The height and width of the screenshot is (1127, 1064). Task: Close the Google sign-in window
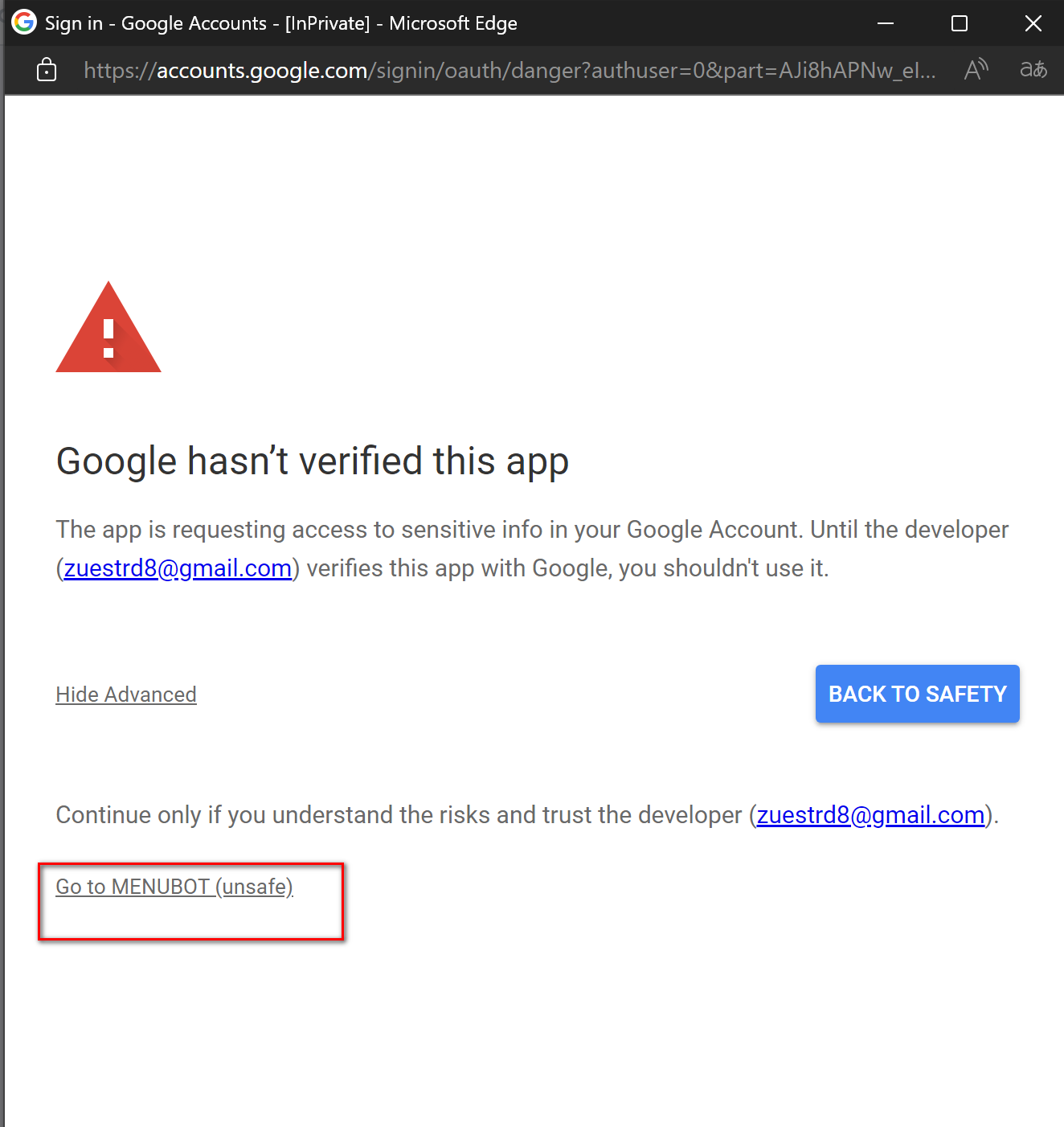1033,23
